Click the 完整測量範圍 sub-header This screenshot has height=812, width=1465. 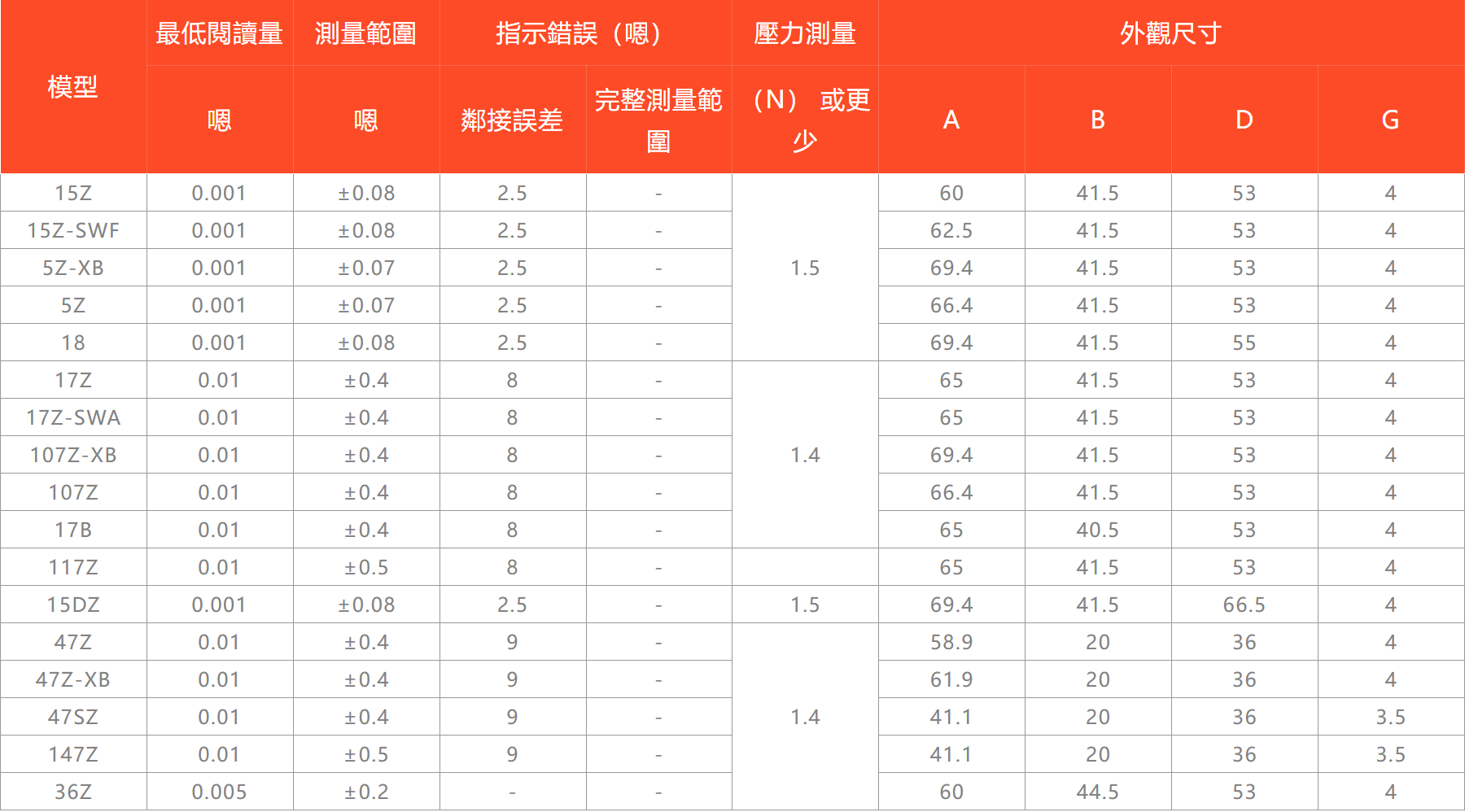[x=658, y=120]
